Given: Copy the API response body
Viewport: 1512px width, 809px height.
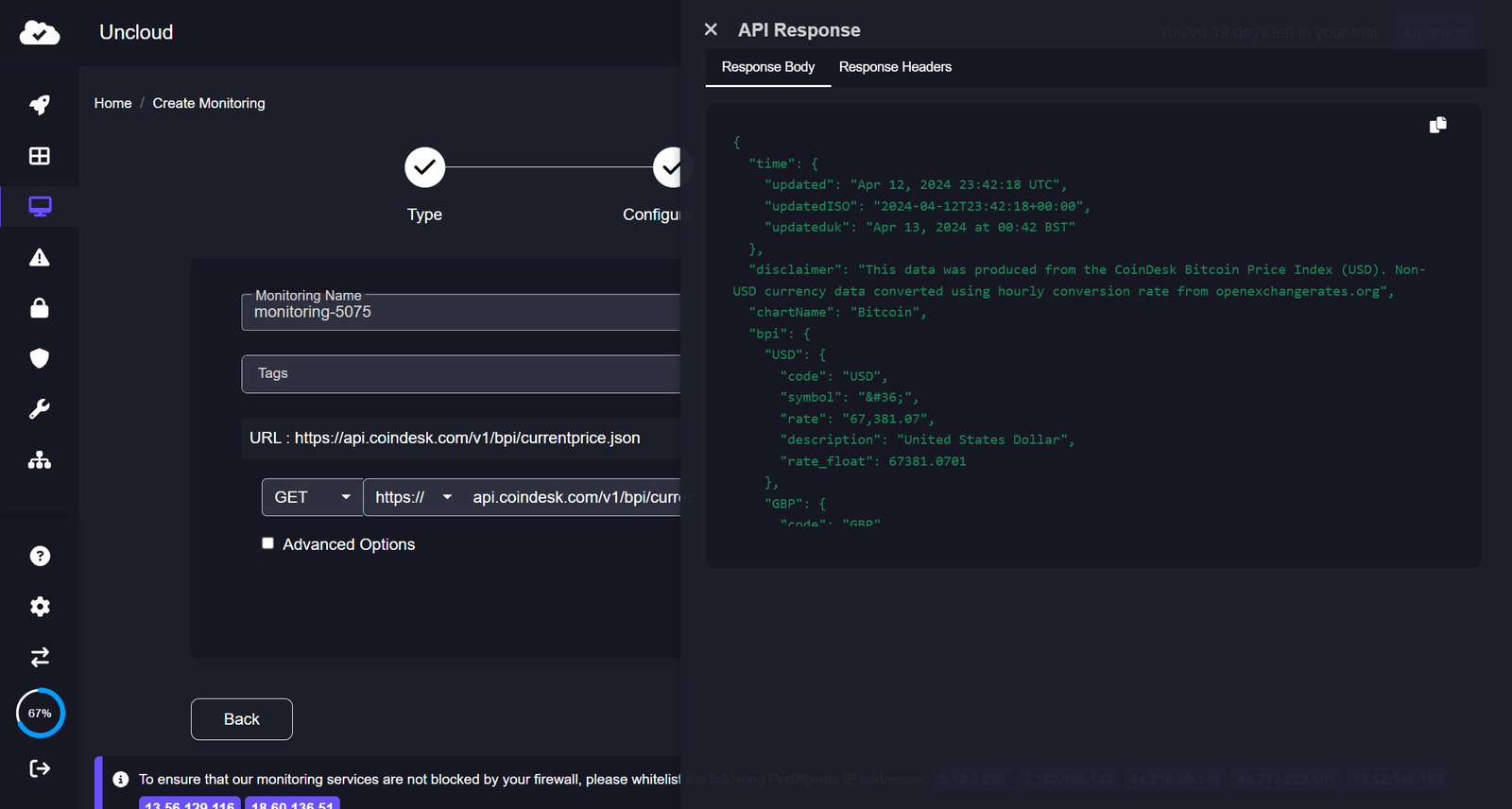Looking at the screenshot, I should pyautogui.click(x=1438, y=125).
